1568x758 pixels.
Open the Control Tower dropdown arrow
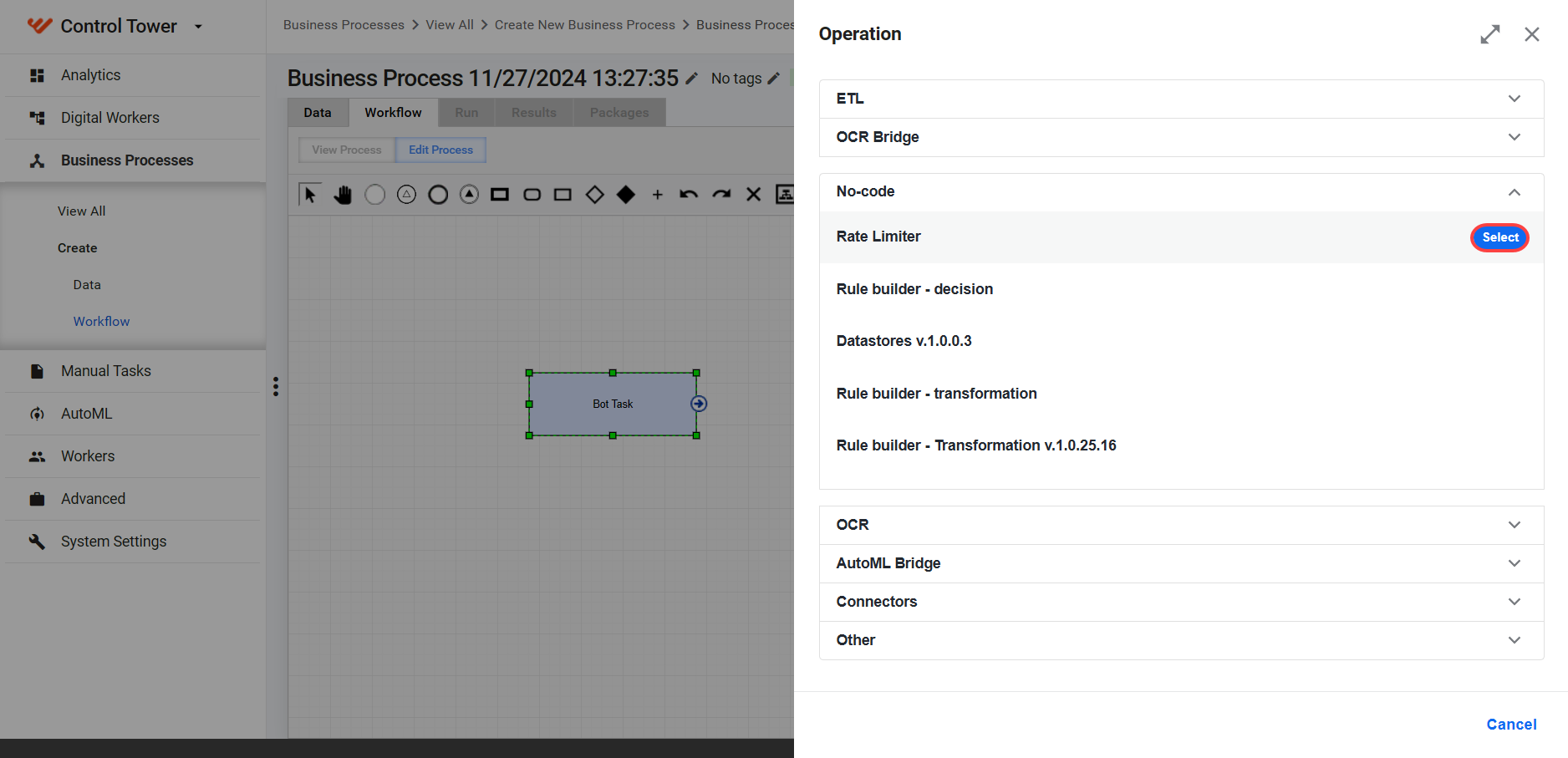click(198, 27)
